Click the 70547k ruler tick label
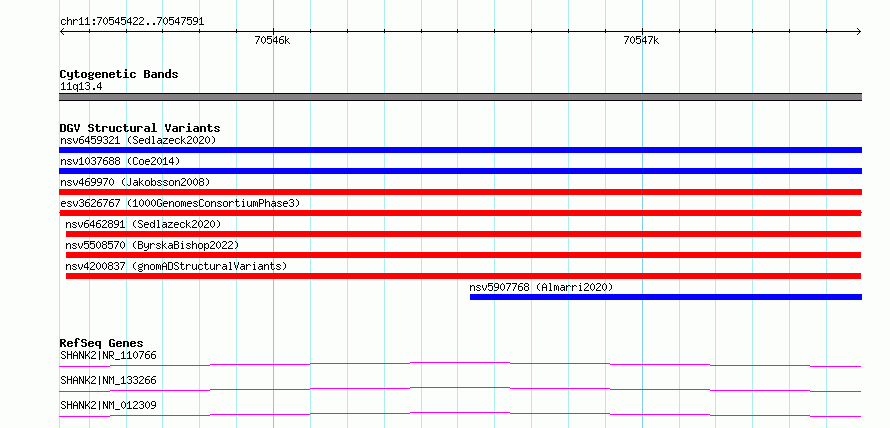 (641, 40)
